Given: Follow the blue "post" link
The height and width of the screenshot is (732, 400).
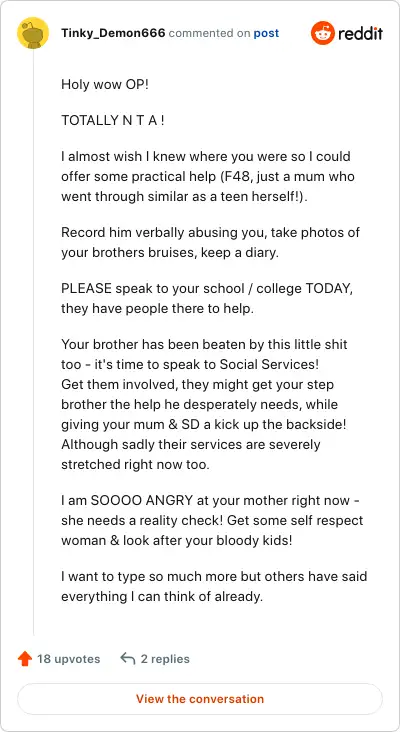Looking at the screenshot, I should pyautogui.click(x=266, y=34).
